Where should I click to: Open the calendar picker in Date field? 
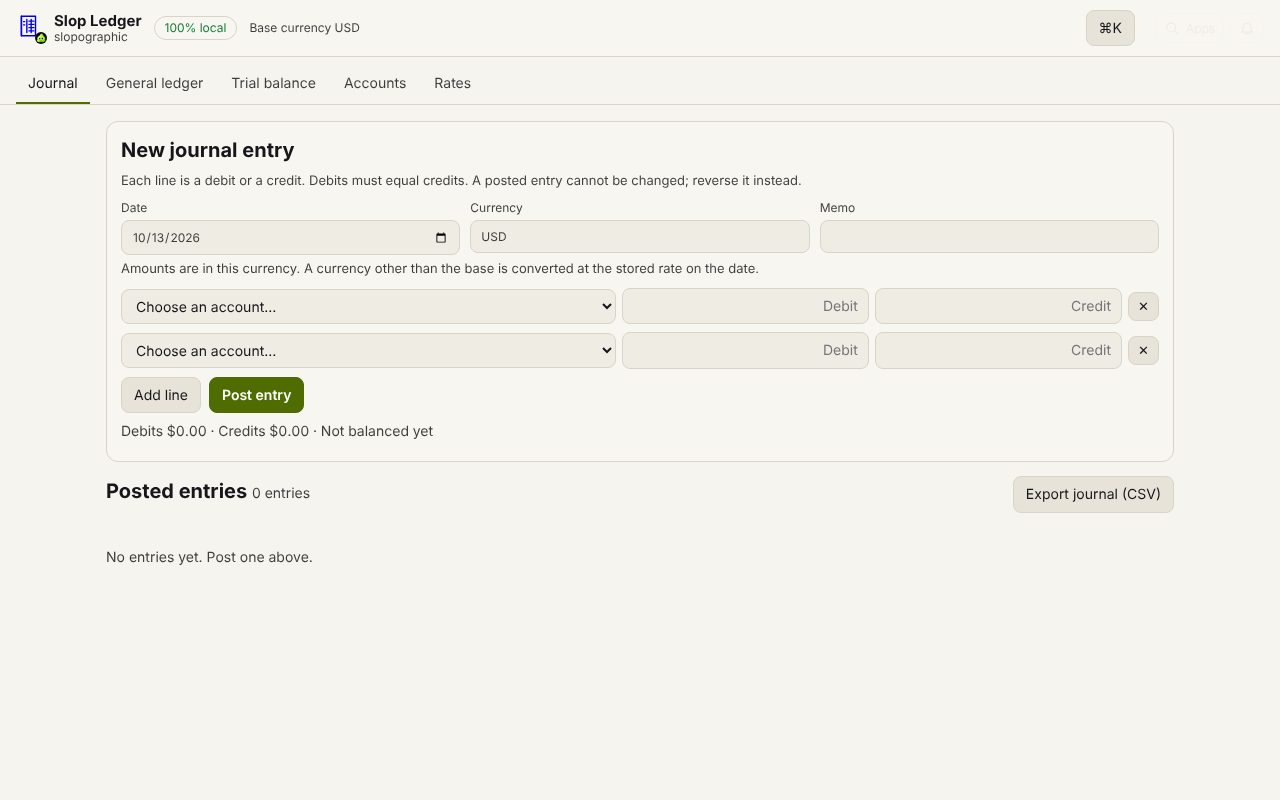coord(441,238)
